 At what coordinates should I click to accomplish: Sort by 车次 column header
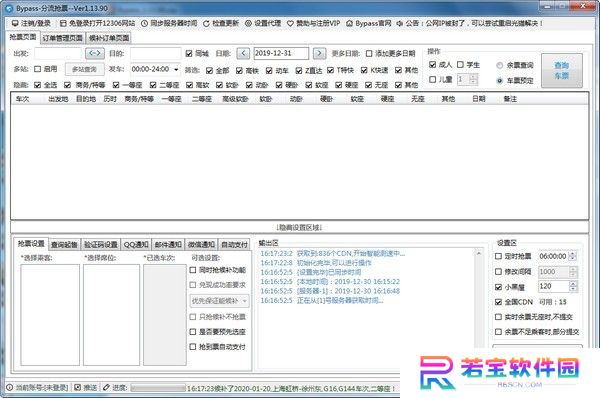point(23,99)
